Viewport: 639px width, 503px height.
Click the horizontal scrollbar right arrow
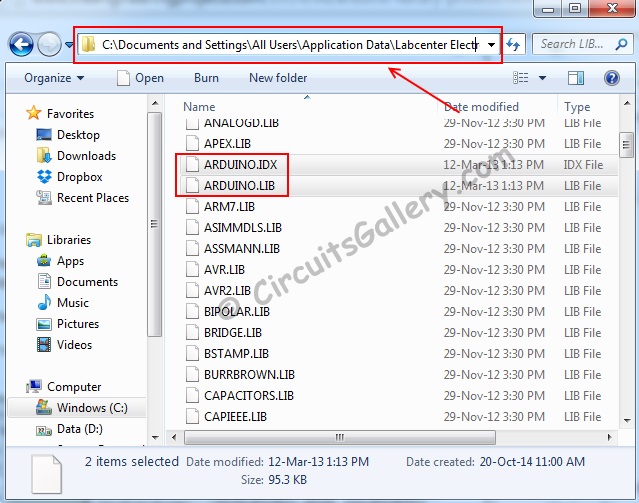click(610, 437)
